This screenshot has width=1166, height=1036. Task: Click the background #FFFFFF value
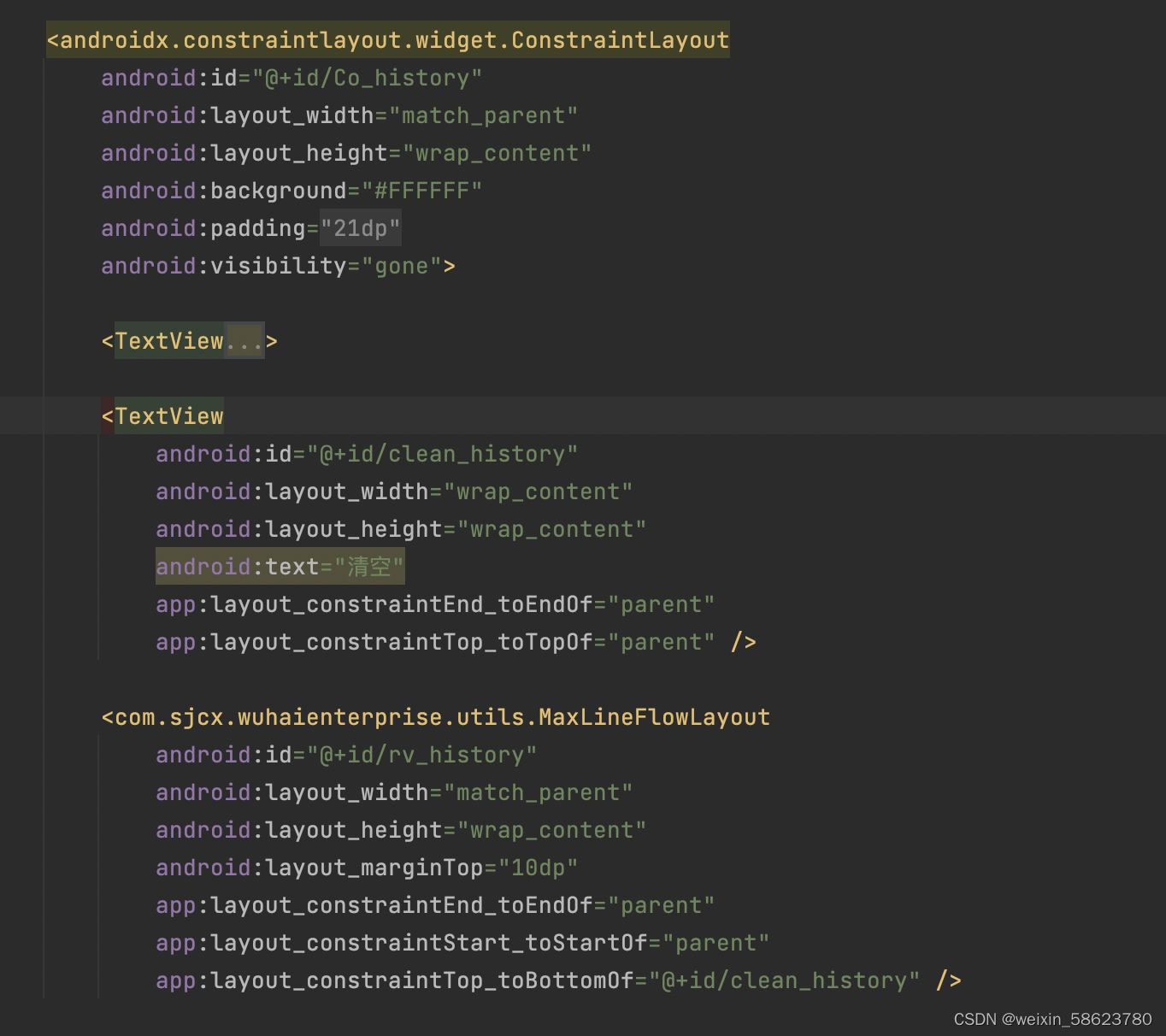pos(422,191)
